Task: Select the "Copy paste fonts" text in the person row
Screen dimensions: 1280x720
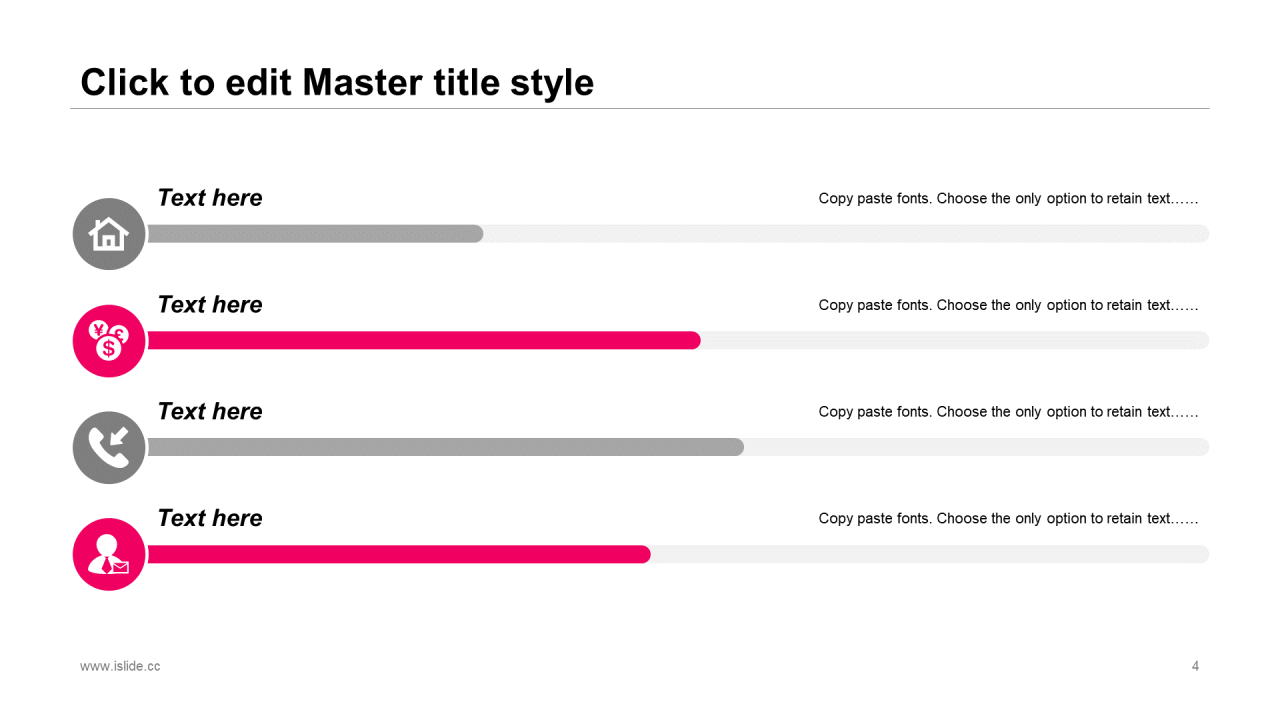Action: (x=1008, y=518)
